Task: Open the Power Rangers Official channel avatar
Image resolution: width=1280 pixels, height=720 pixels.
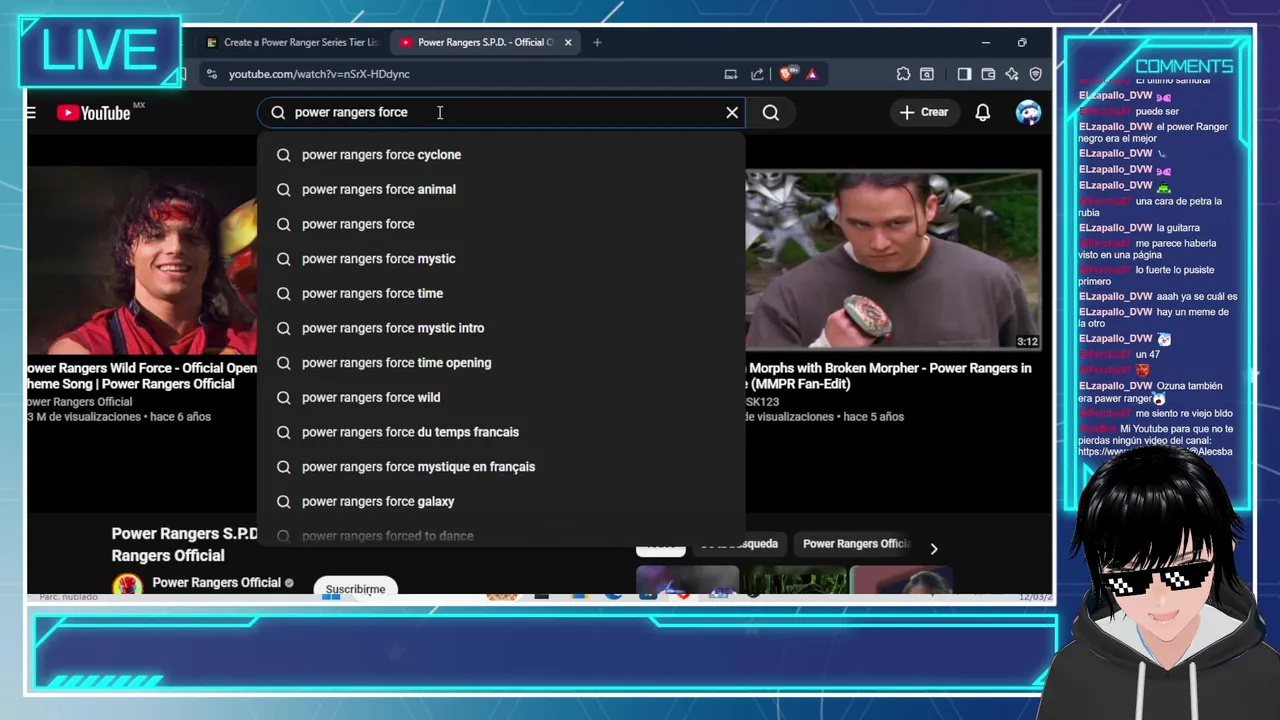Action: [127, 586]
